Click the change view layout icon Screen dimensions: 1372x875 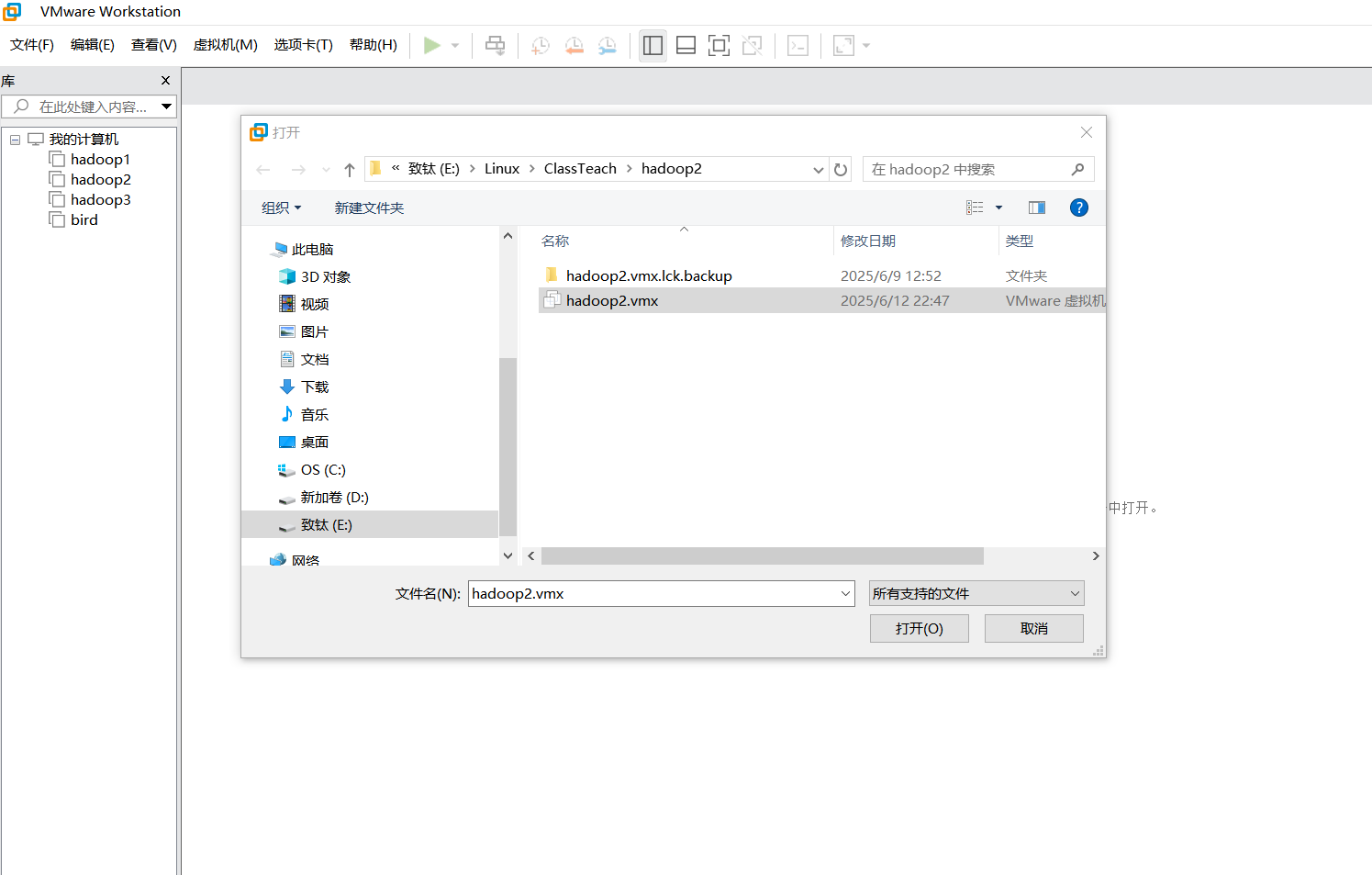point(975,208)
